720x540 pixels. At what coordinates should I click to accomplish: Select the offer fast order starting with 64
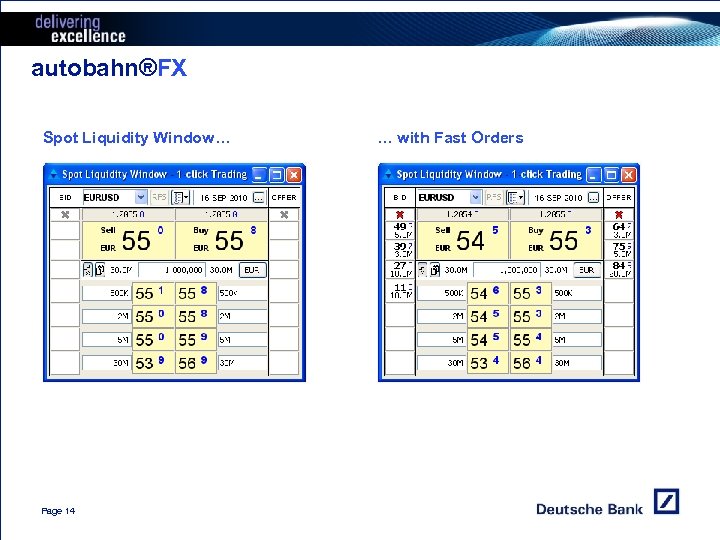[619, 230]
